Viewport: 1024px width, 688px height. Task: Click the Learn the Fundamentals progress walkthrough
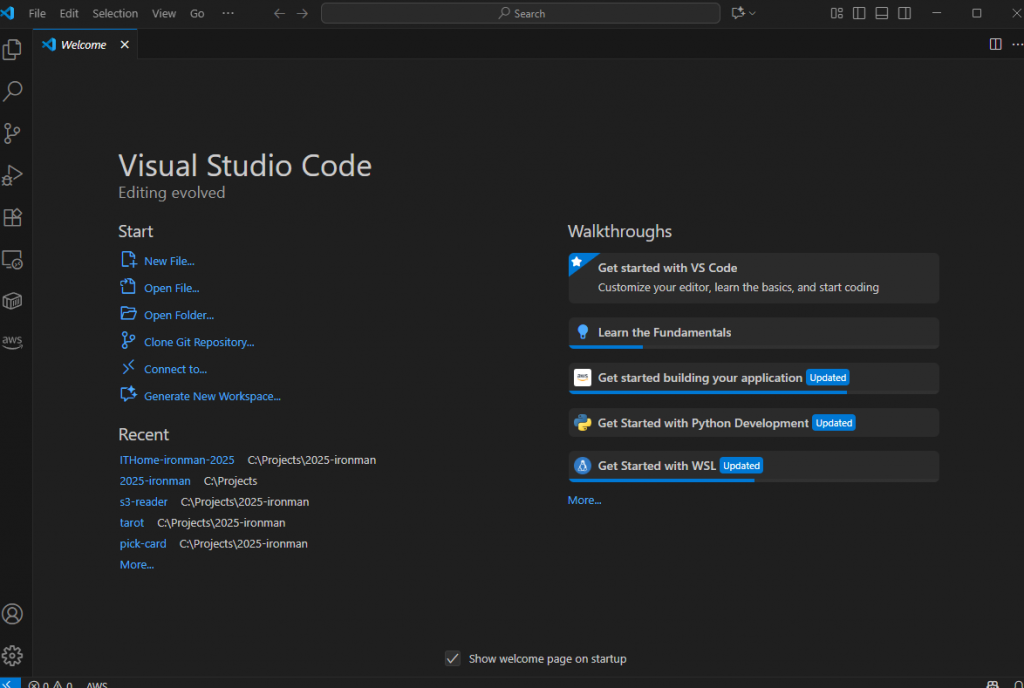(x=664, y=332)
